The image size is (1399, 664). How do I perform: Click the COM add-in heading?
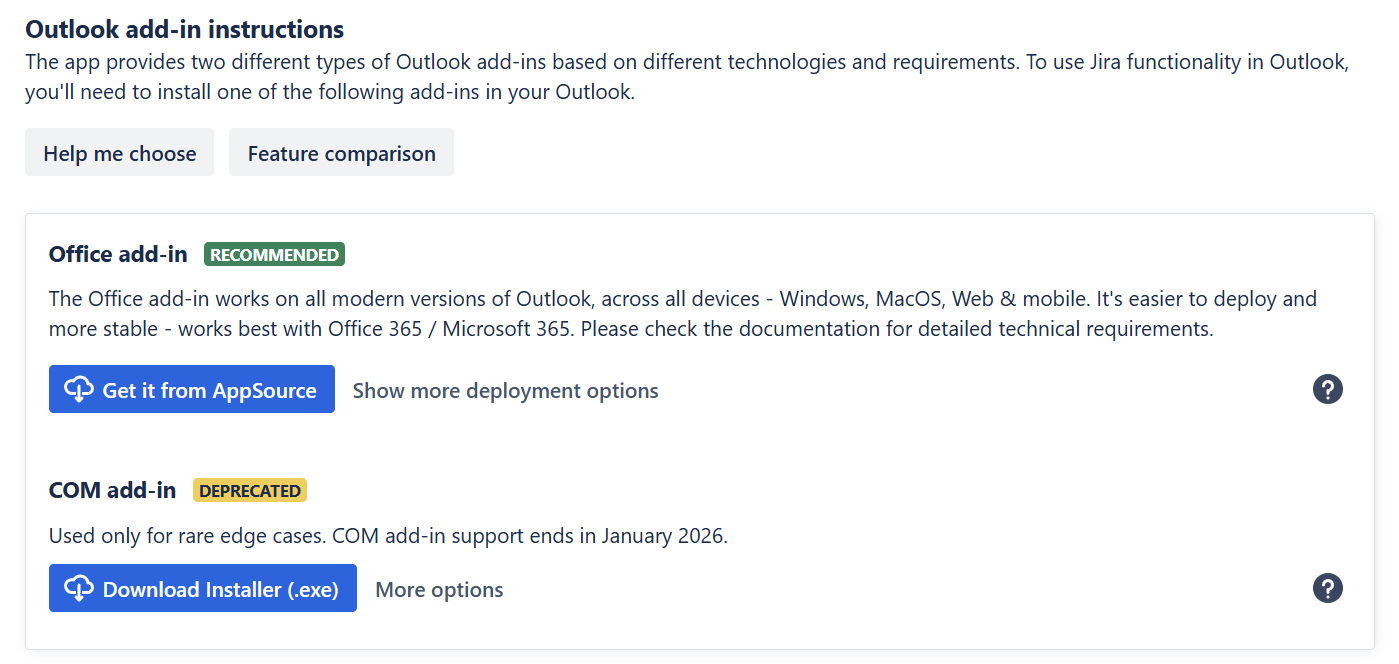(x=112, y=490)
